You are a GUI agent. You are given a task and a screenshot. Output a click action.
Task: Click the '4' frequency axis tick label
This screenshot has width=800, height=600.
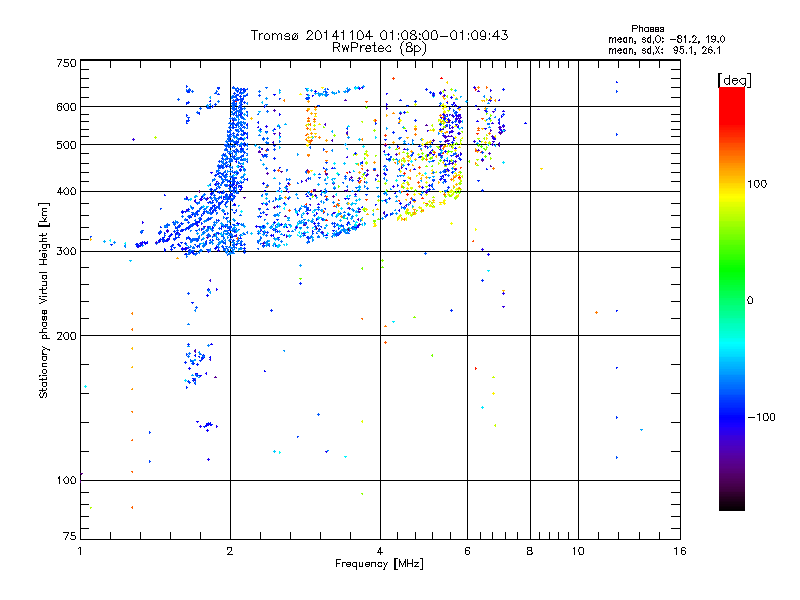click(380, 551)
